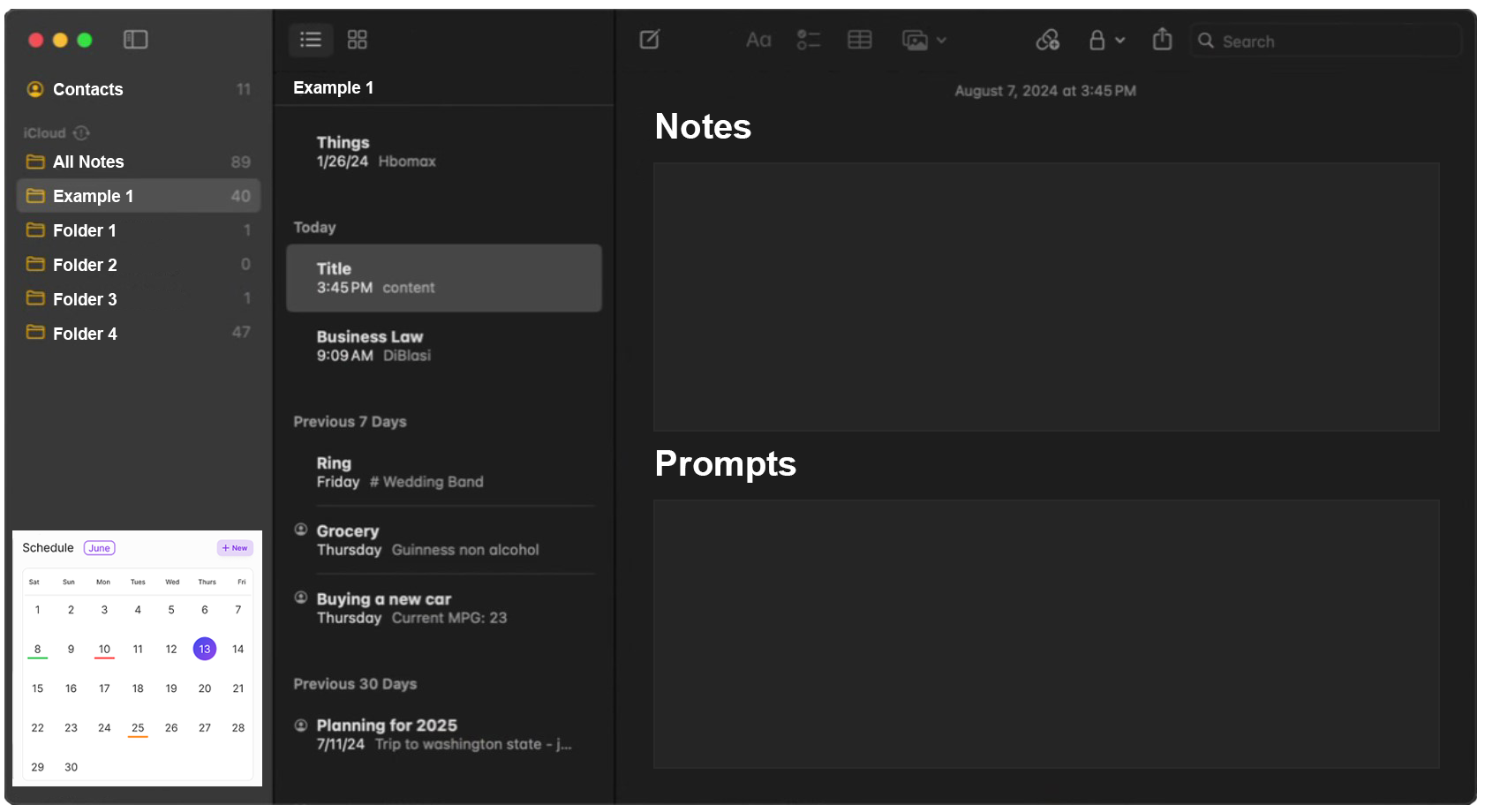The image size is (1485, 812).
Task: Create a new note with compose icon
Action: 650,40
